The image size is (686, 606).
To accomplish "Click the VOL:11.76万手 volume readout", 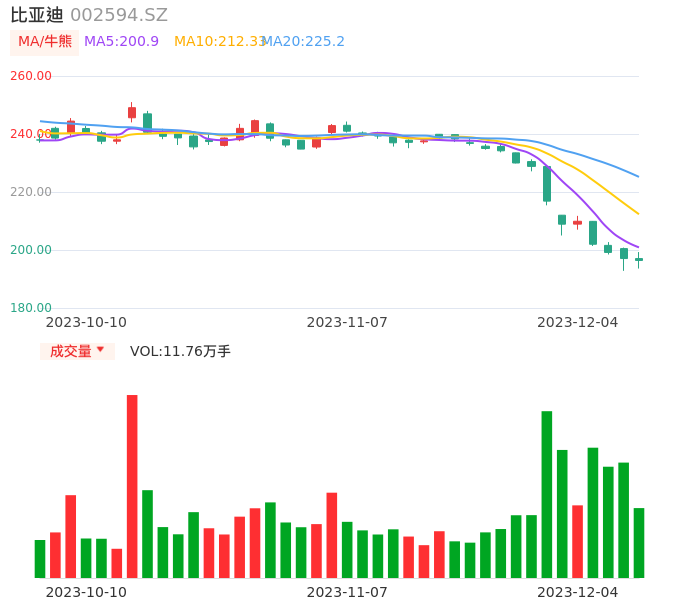I will (180, 351).
